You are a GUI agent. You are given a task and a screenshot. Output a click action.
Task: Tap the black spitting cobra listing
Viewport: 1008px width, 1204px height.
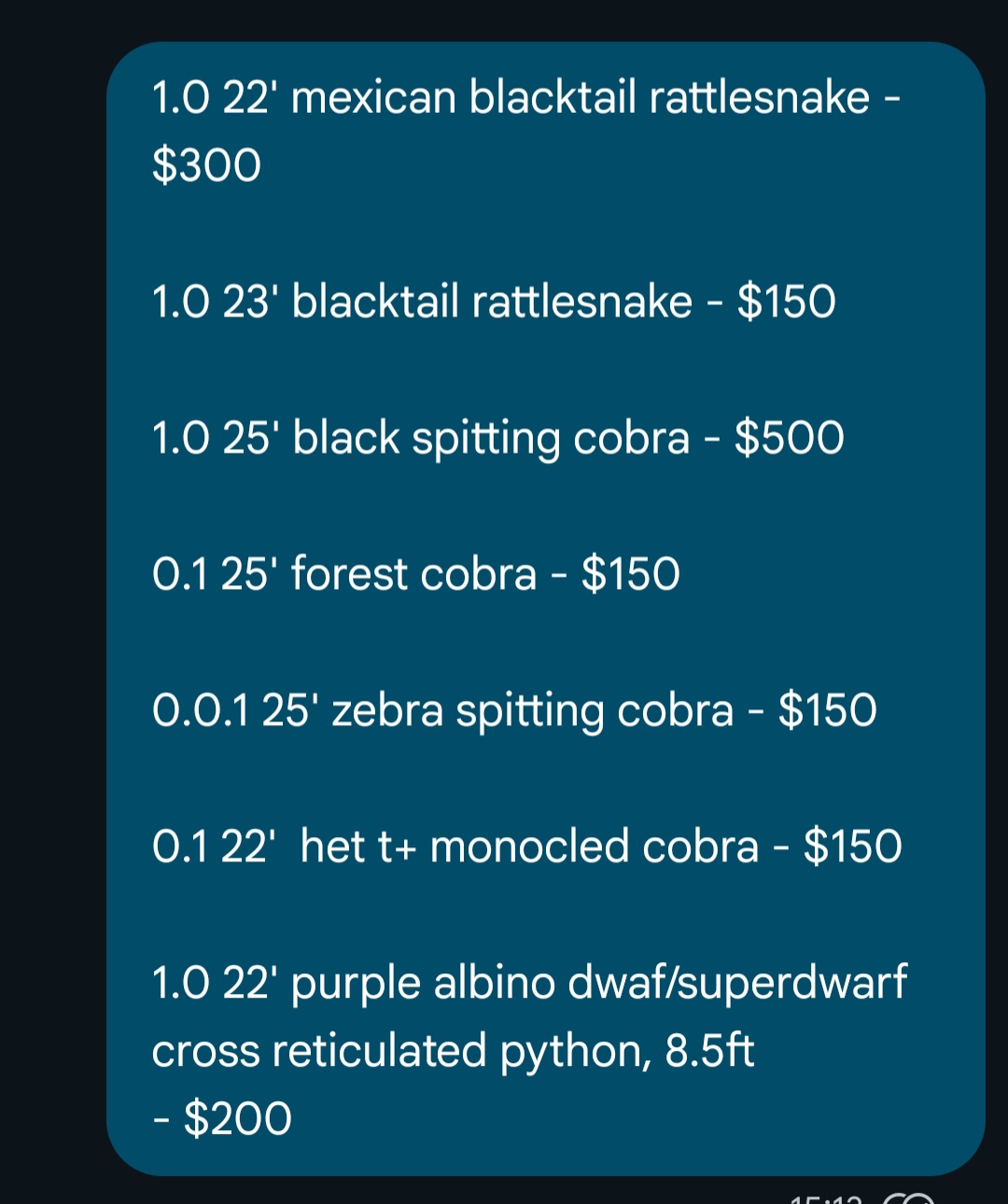click(497, 439)
